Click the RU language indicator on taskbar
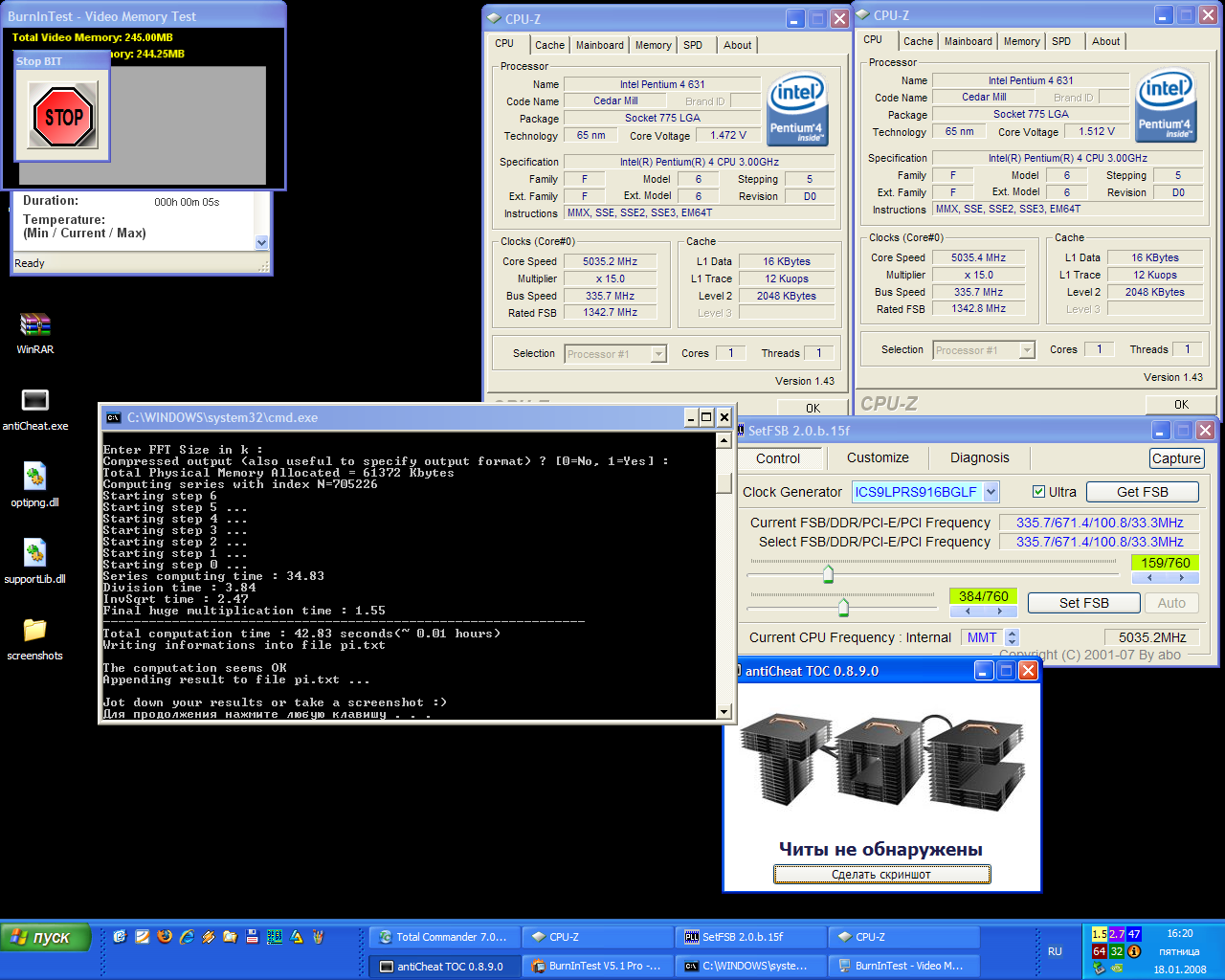 (x=1055, y=951)
